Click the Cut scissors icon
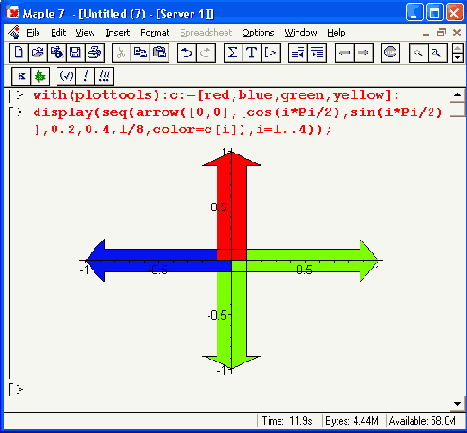Image resolution: width=467 pixels, height=433 pixels. [x=122, y=53]
